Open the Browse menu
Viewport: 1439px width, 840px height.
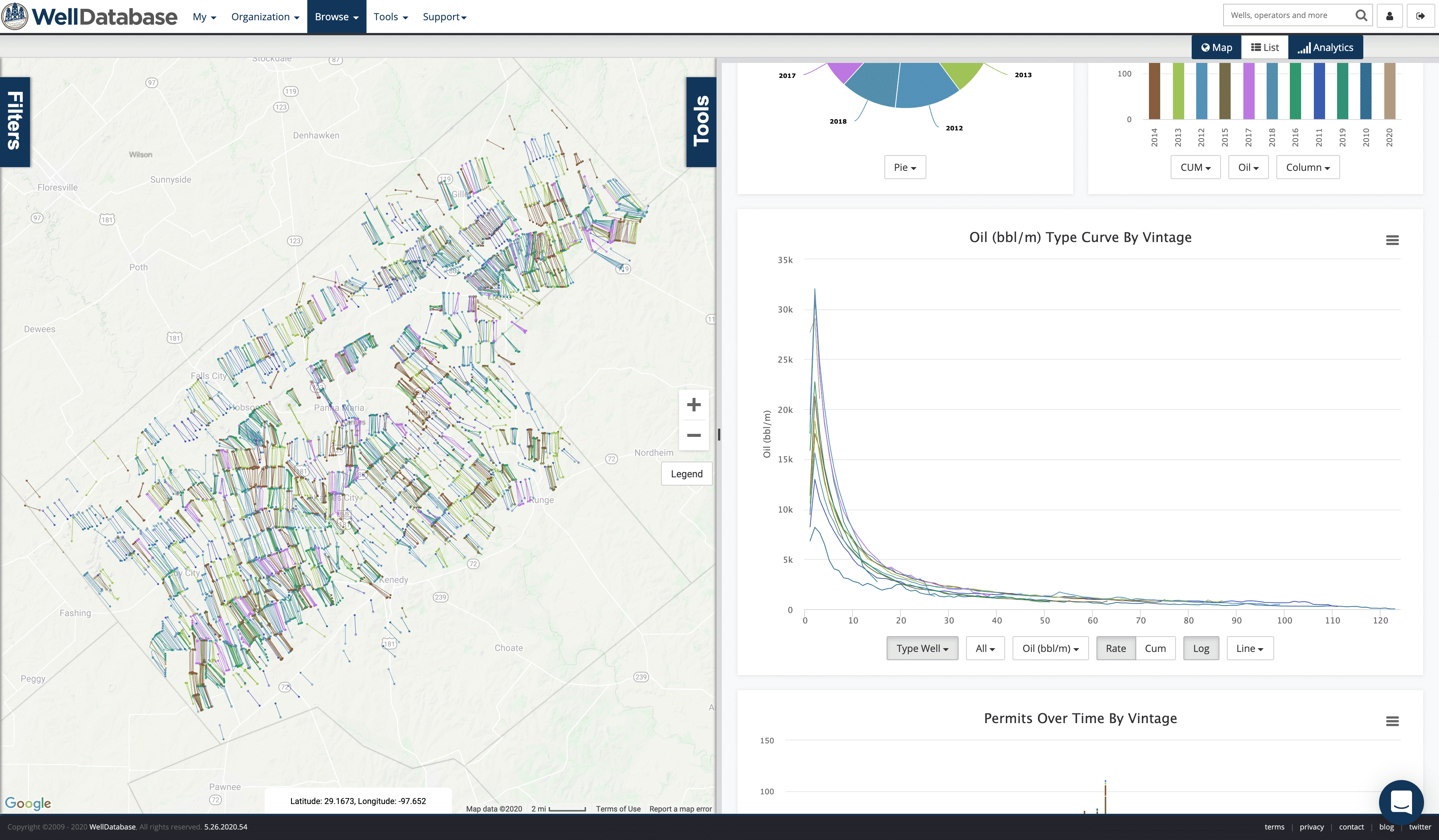(337, 16)
